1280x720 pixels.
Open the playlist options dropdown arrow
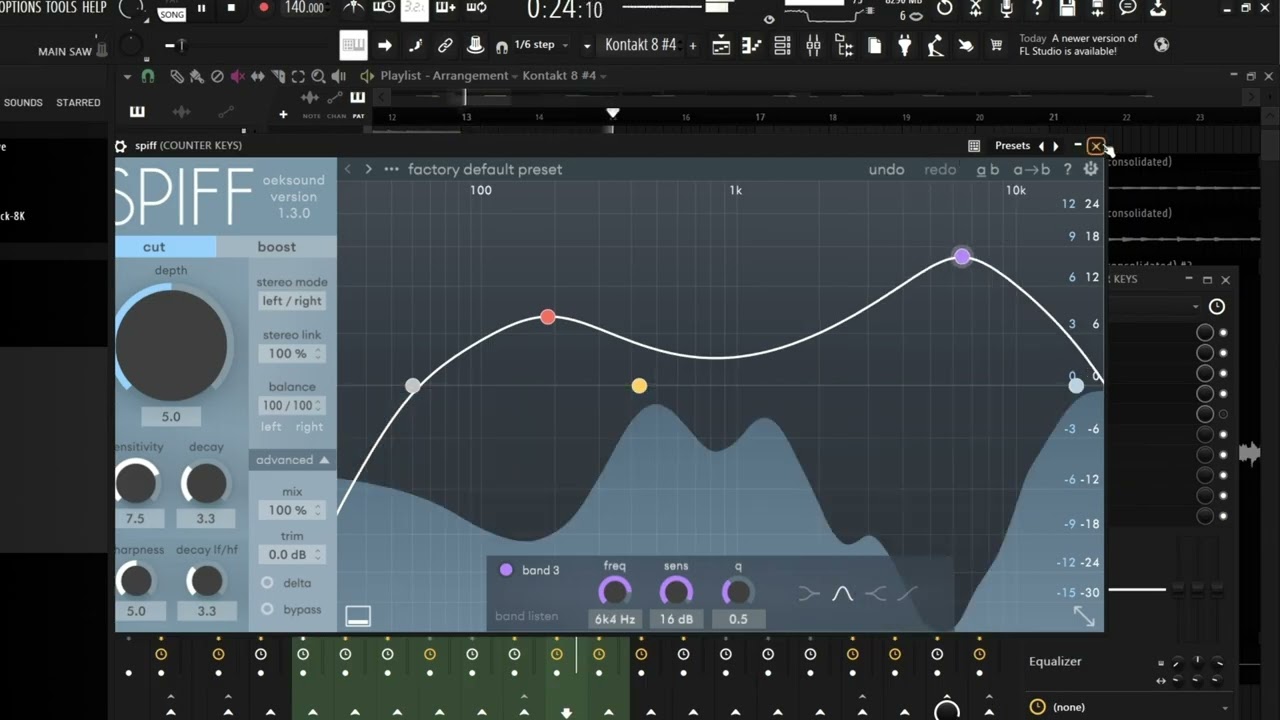(127, 76)
